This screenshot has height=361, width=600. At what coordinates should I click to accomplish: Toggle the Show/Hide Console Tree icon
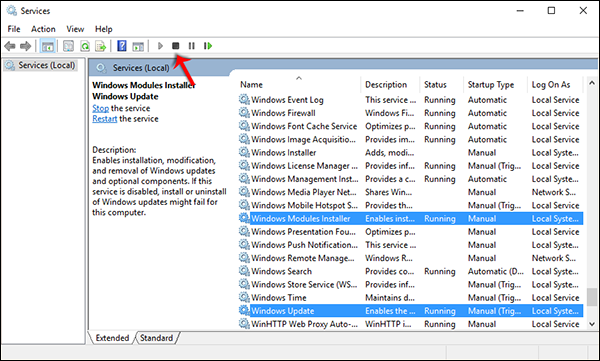click(48, 46)
